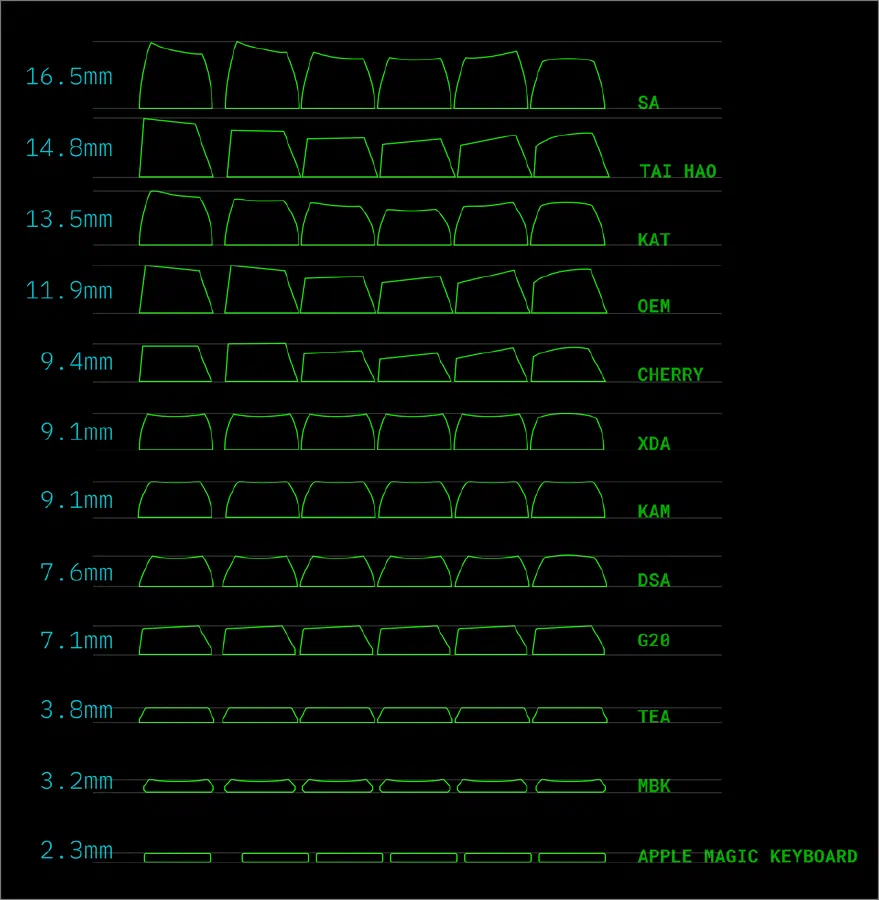Click the SA profile label
The width and height of the screenshot is (879, 900).
tap(648, 103)
